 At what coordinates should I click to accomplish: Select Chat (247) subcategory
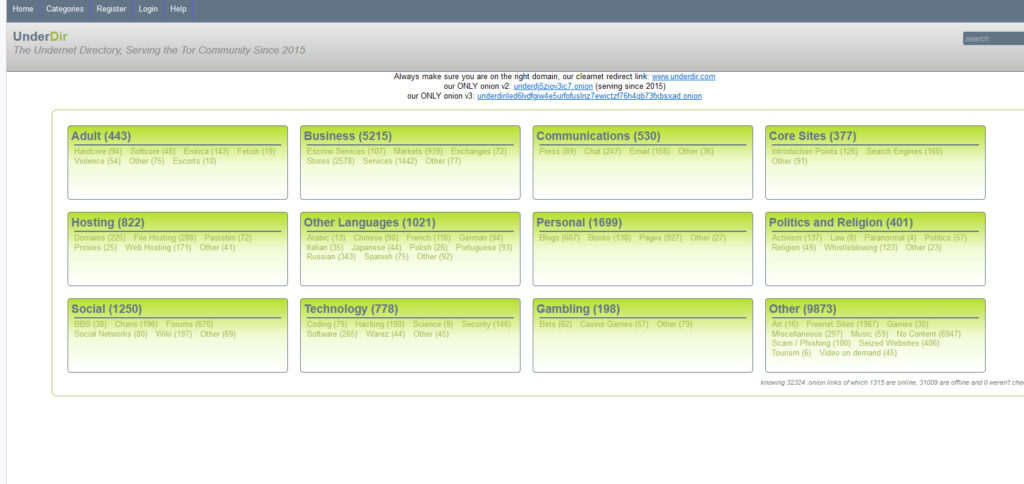pyautogui.click(x=603, y=152)
